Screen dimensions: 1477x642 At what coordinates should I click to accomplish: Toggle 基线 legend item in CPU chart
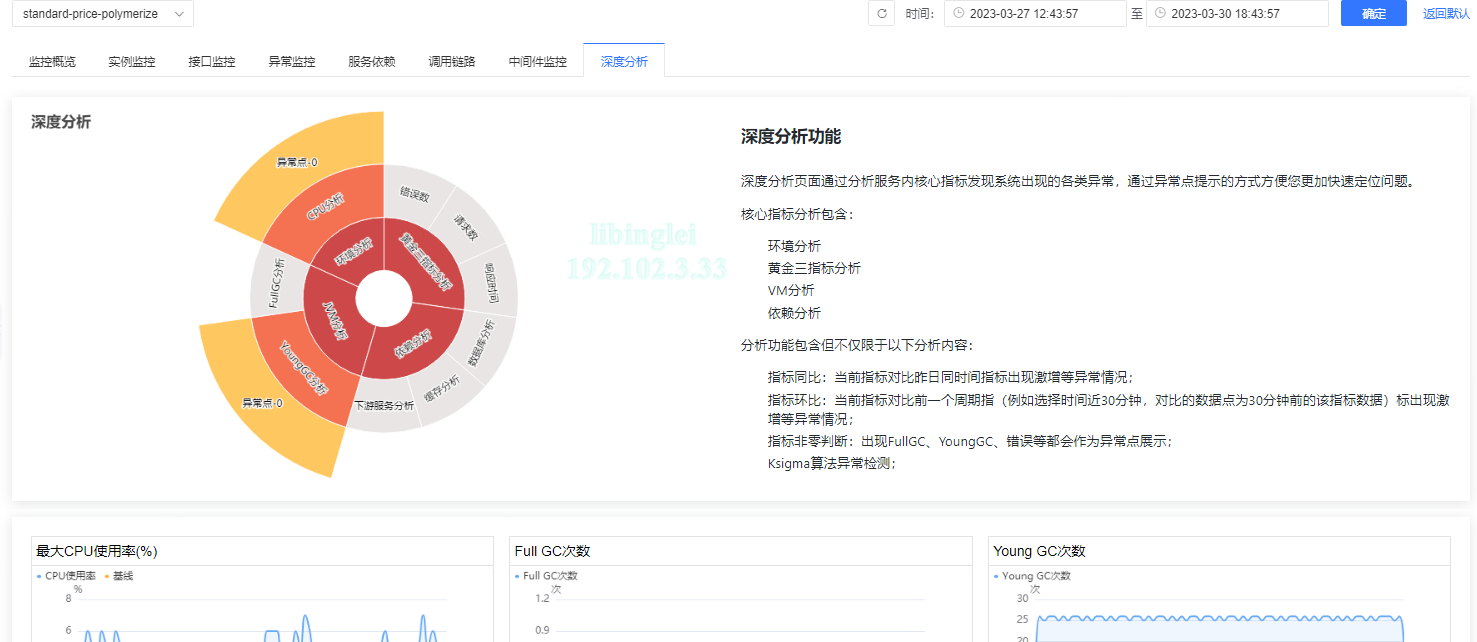pos(118,576)
